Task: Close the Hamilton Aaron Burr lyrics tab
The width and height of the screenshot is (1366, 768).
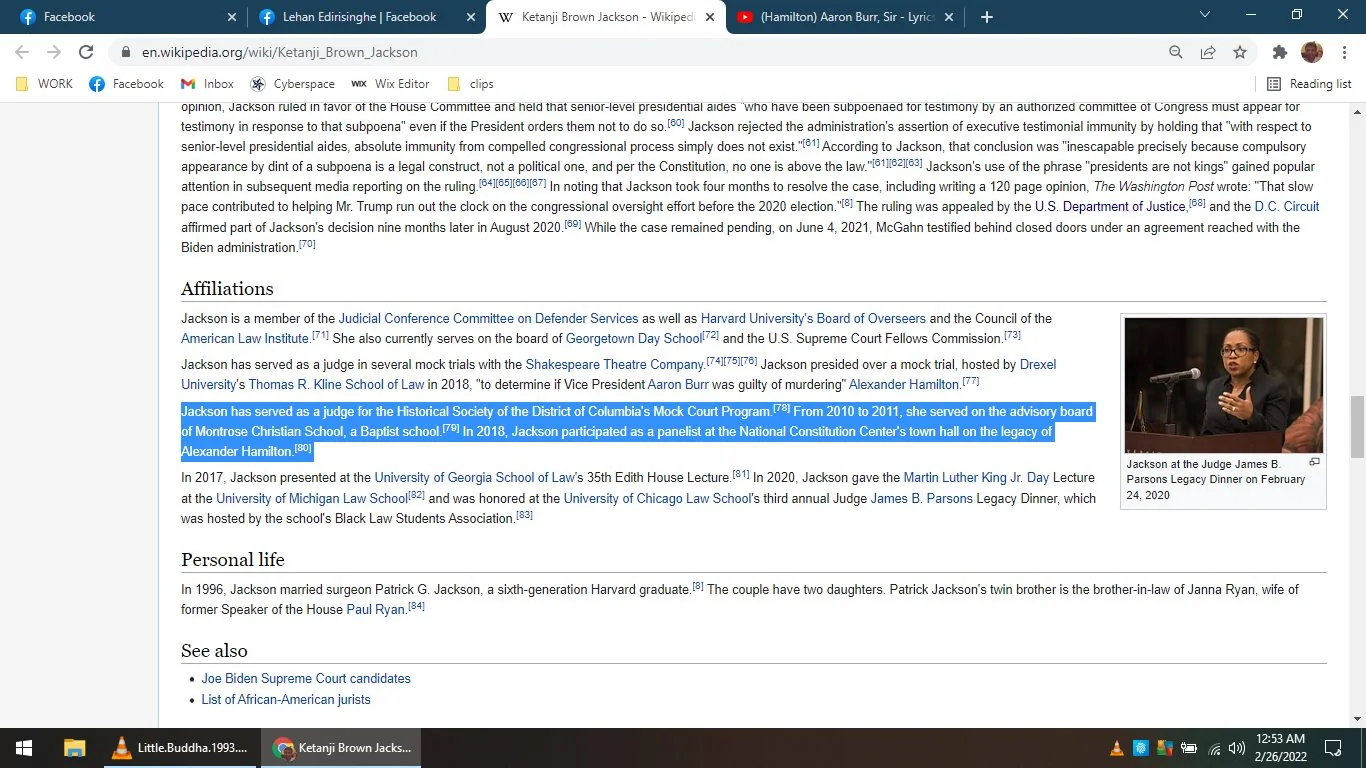Action: tap(949, 17)
